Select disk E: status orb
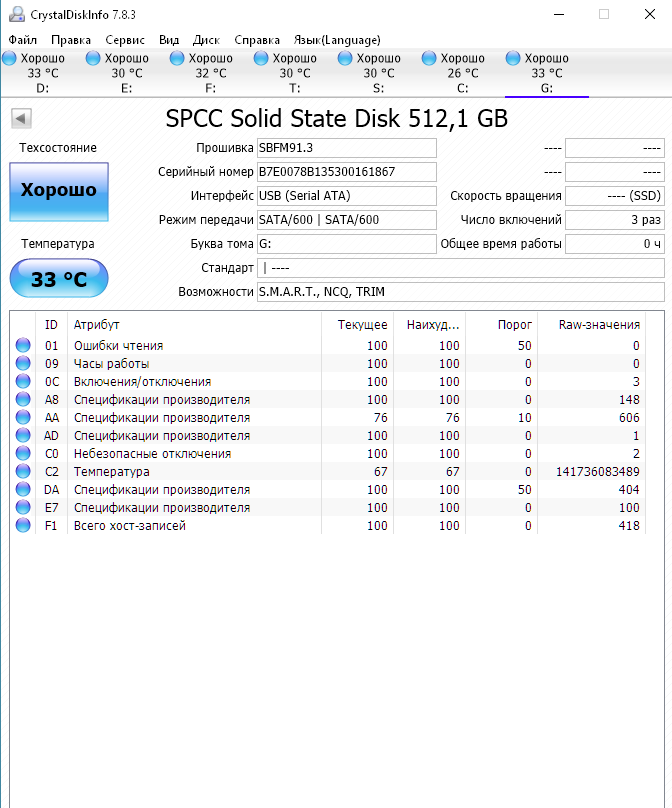The height and width of the screenshot is (808, 672). click(93, 58)
